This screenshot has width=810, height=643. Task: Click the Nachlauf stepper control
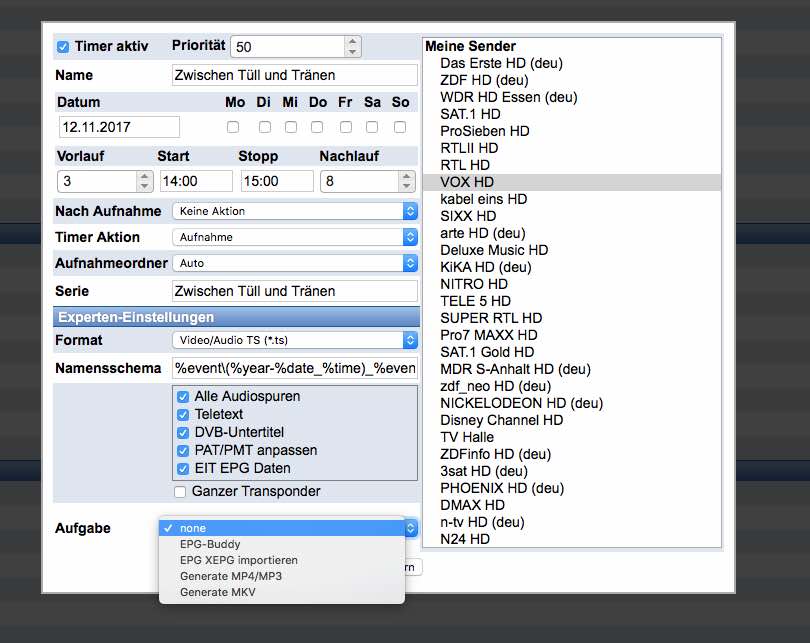point(406,181)
